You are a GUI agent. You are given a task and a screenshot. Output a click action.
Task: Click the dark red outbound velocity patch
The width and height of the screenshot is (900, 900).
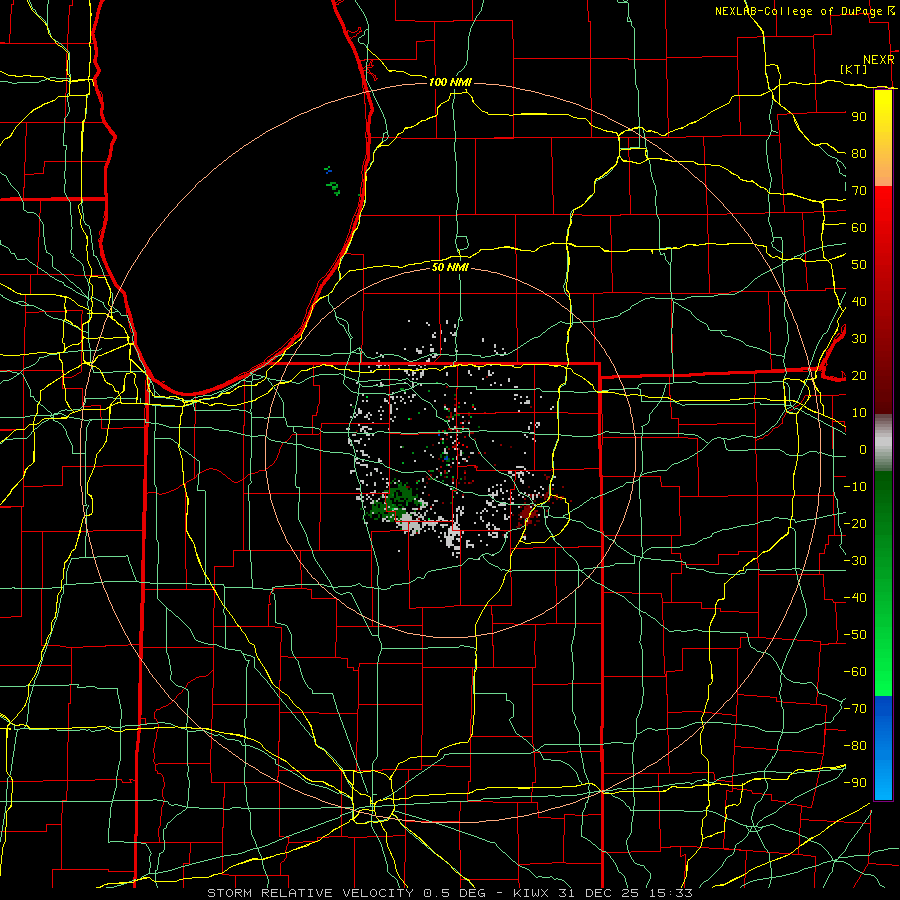527,514
